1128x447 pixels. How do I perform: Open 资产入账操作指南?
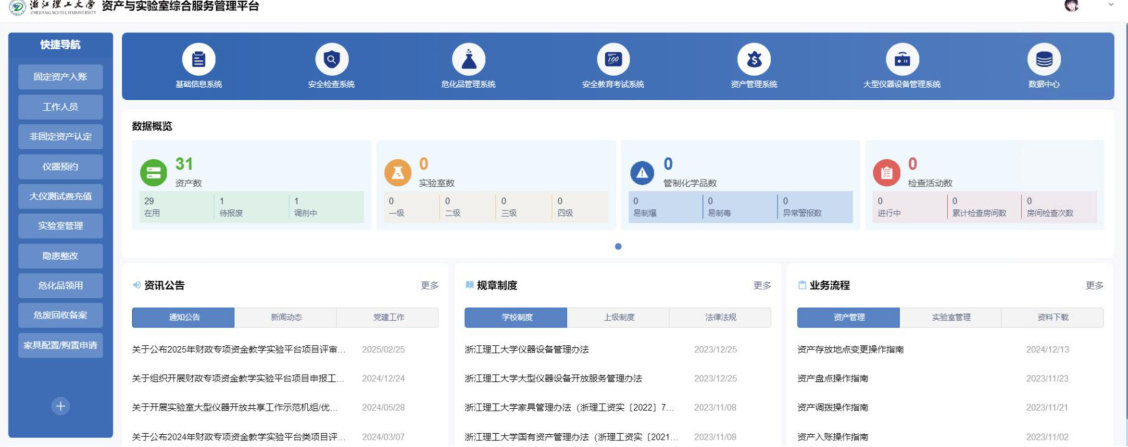click(x=832, y=437)
